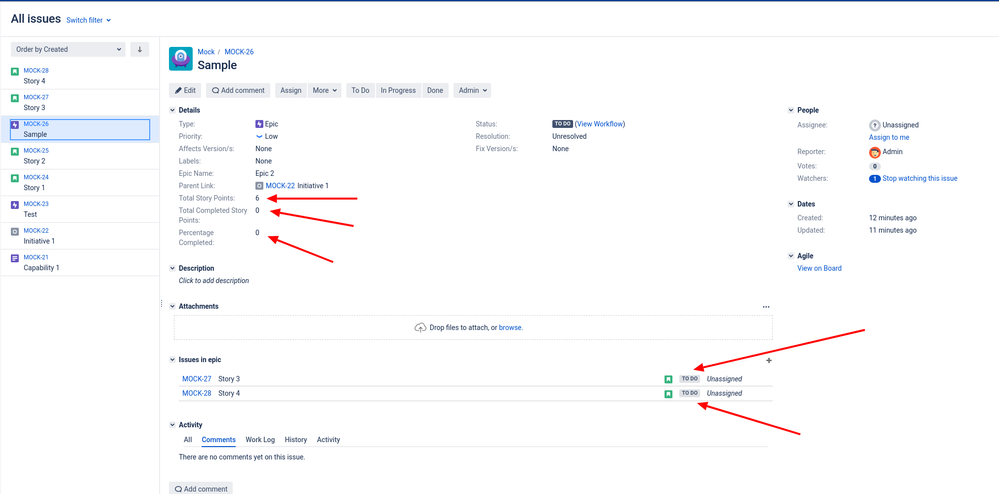
Task: Click the votes count badge
Action: tap(874, 166)
